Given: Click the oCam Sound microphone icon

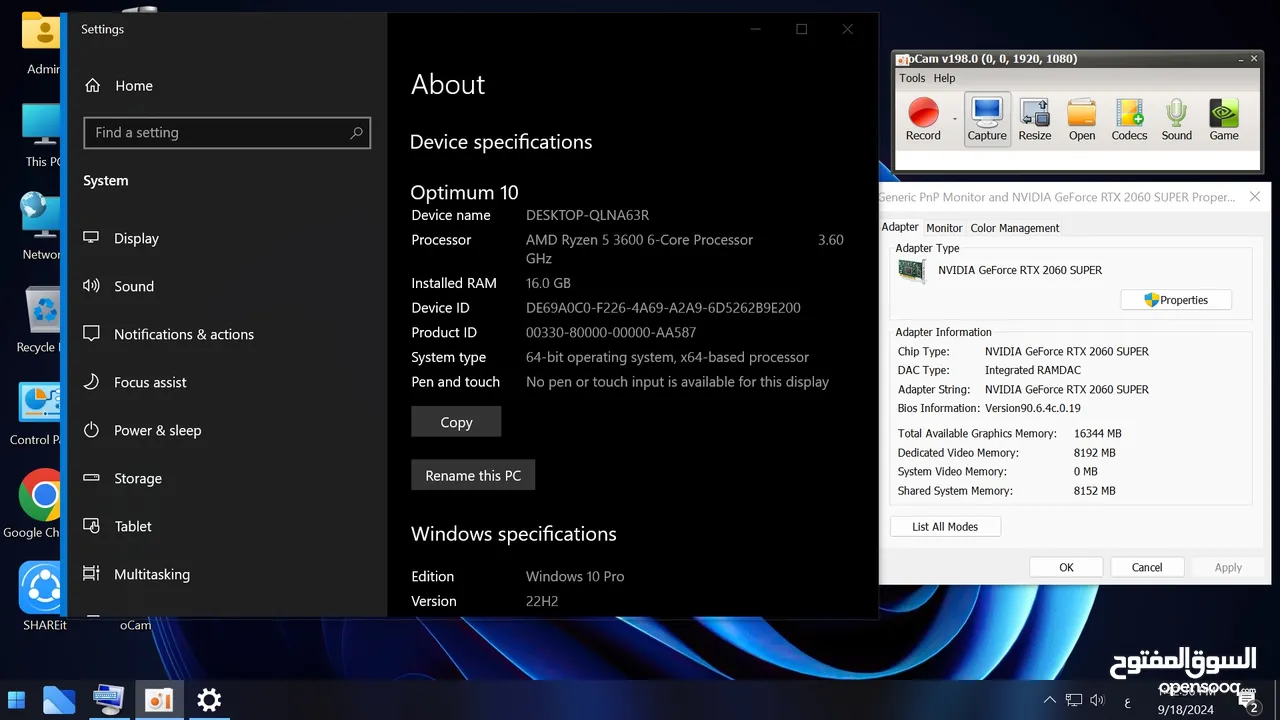Looking at the screenshot, I should pos(1177,119).
